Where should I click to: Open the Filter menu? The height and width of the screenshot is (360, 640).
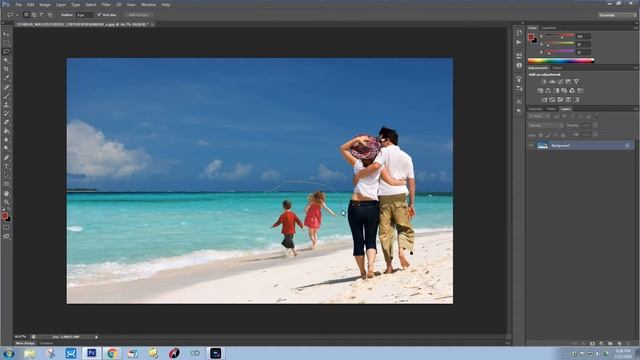[106, 4]
